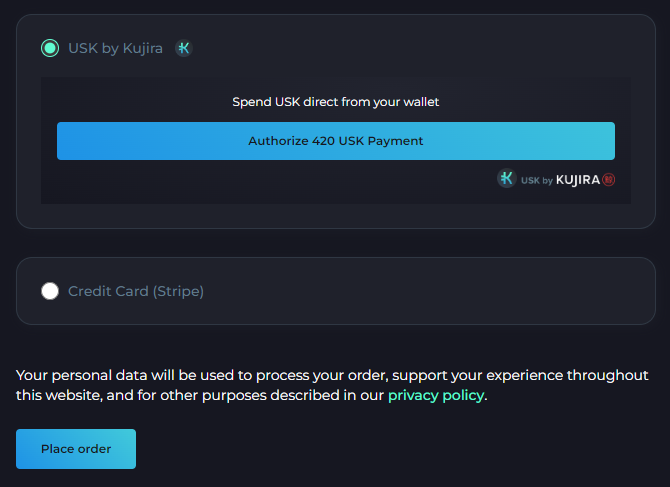Image resolution: width=670 pixels, height=487 pixels.
Task: Click the Kujira icon beside USK by Kujira label
Action: (x=184, y=48)
